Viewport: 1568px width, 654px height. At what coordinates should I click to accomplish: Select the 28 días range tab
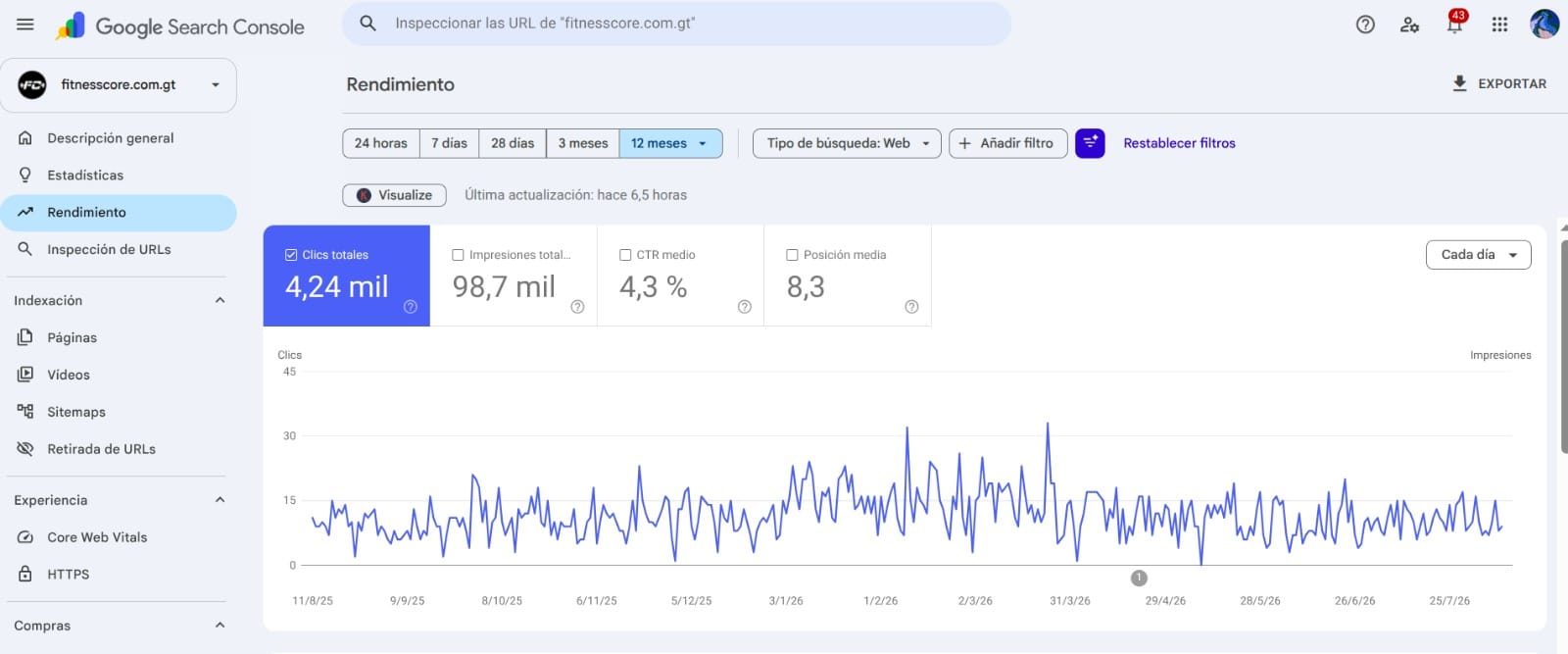(x=513, y=143)
